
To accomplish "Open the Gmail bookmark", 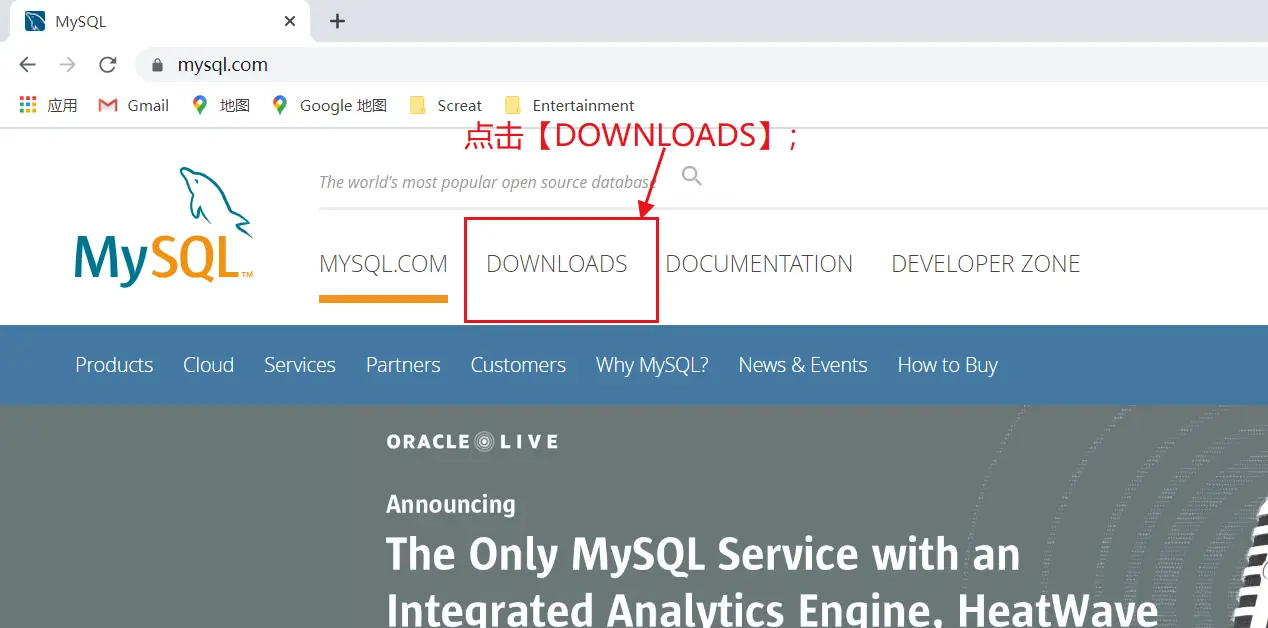I will pos(133,105).
